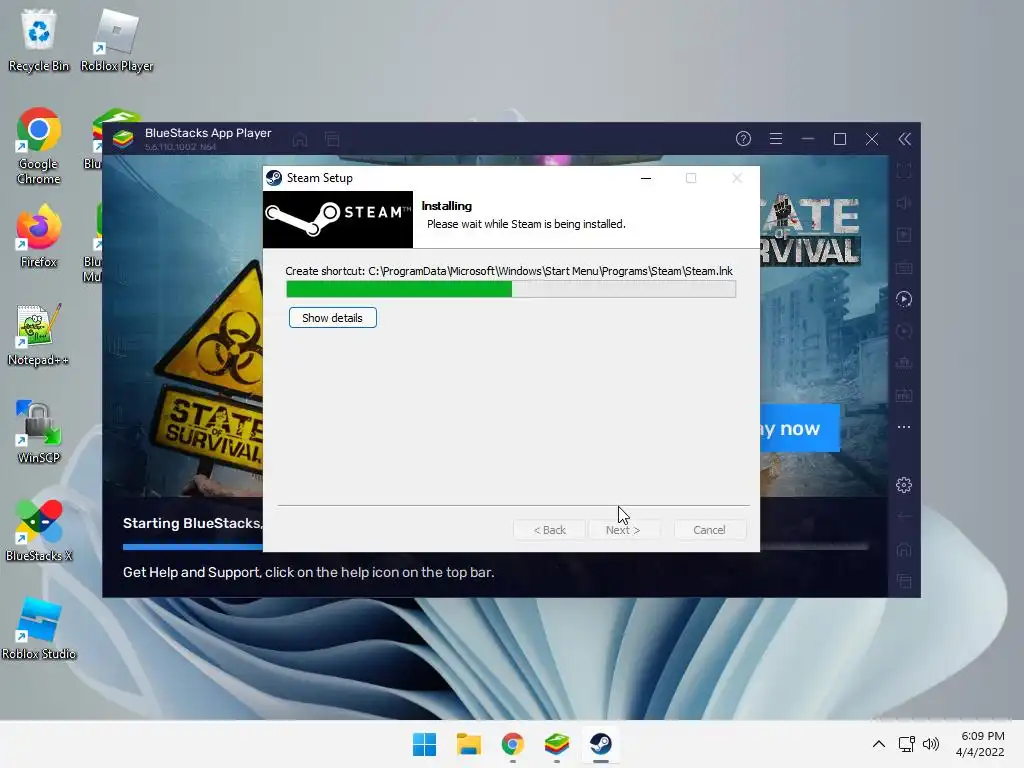The image size is (1024, 768).
Task: Minimize the Steam Setup window
Action: [646, 178]
